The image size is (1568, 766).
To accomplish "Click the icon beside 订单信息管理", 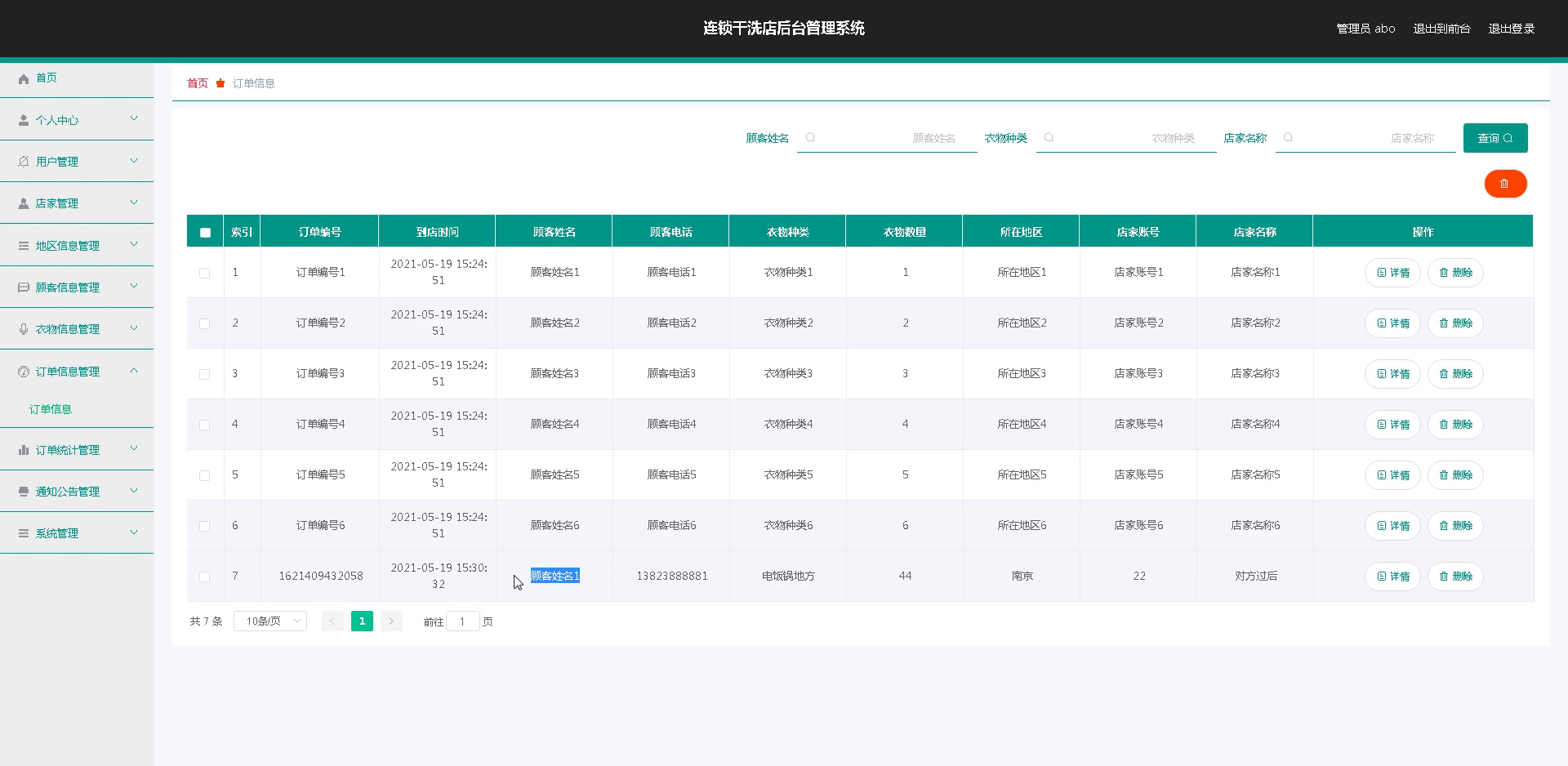I will point(24,372).
